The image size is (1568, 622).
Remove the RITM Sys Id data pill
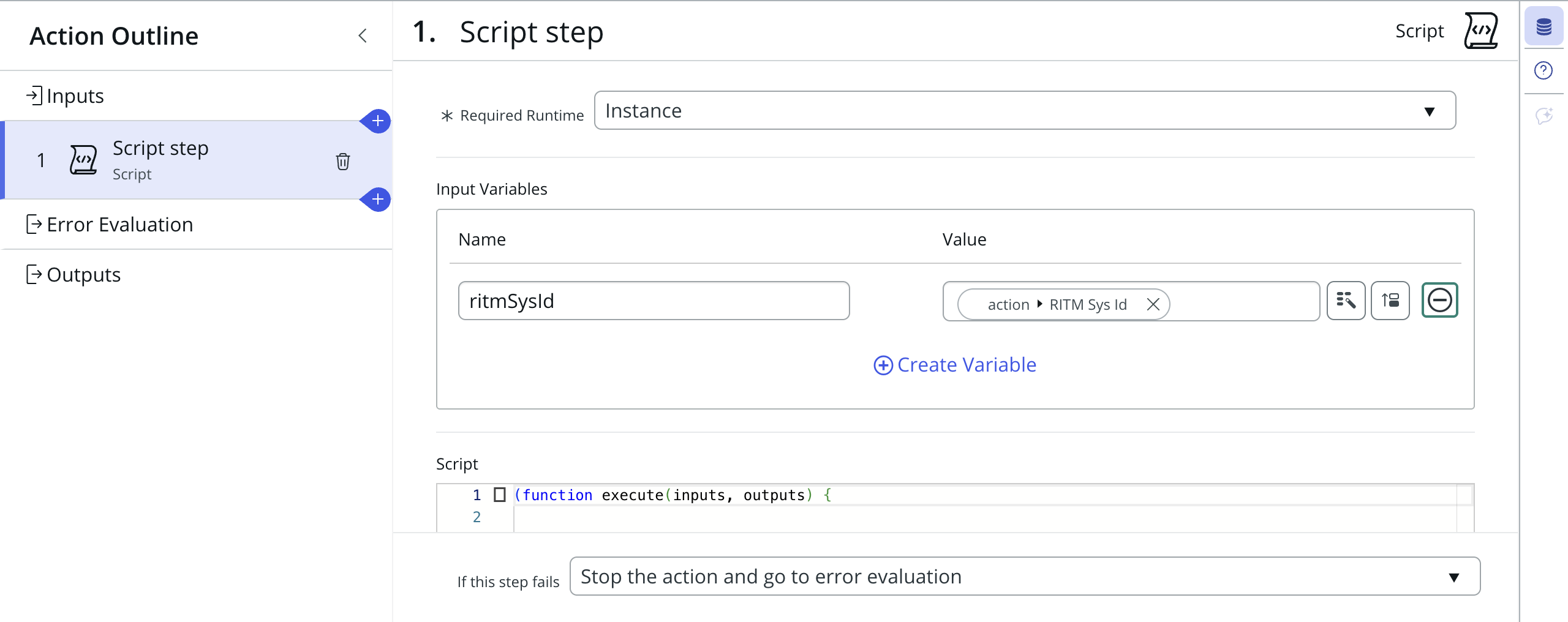tap(1153, 304)
